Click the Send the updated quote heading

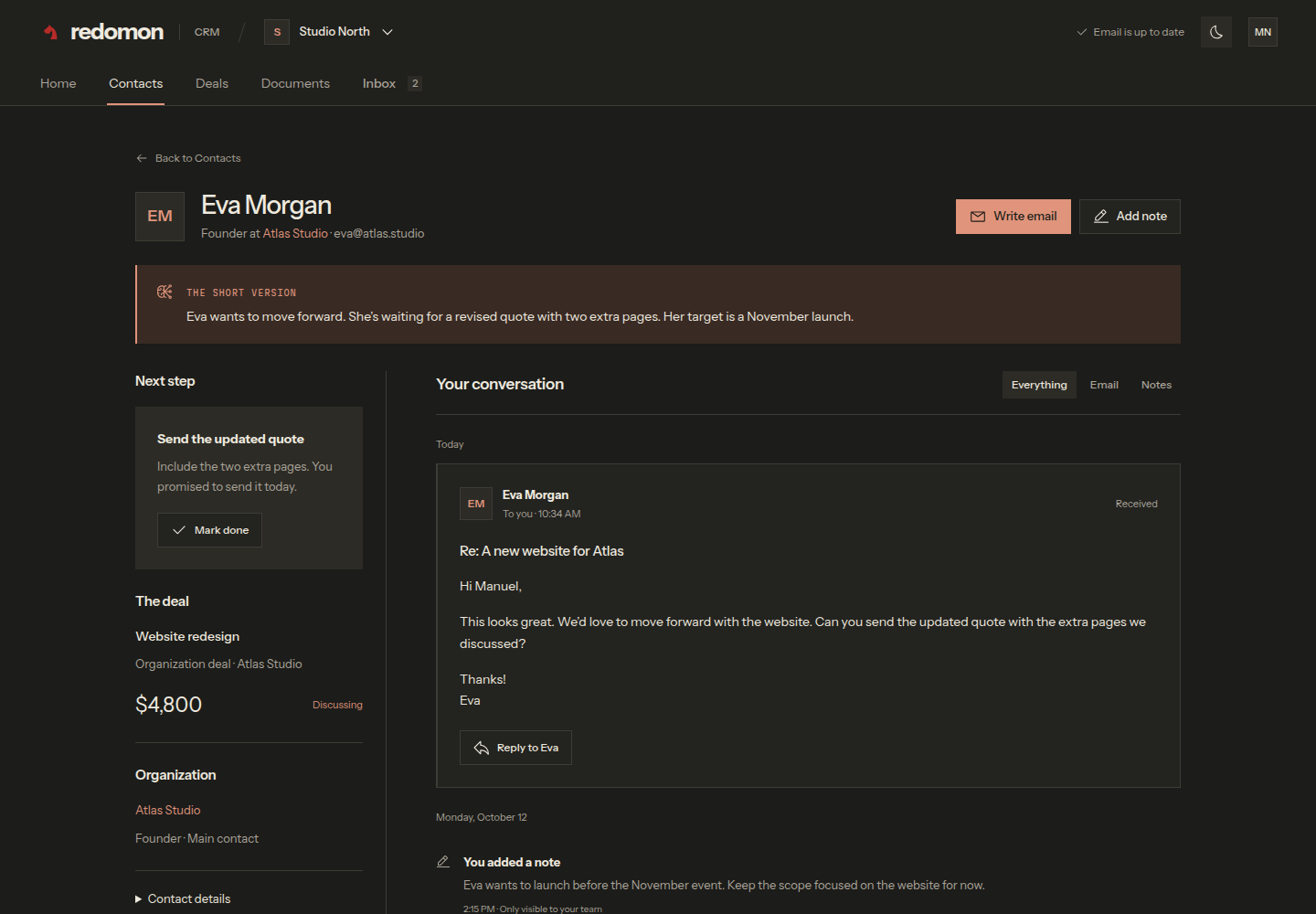pyautogui.click(x=230, y=439)
